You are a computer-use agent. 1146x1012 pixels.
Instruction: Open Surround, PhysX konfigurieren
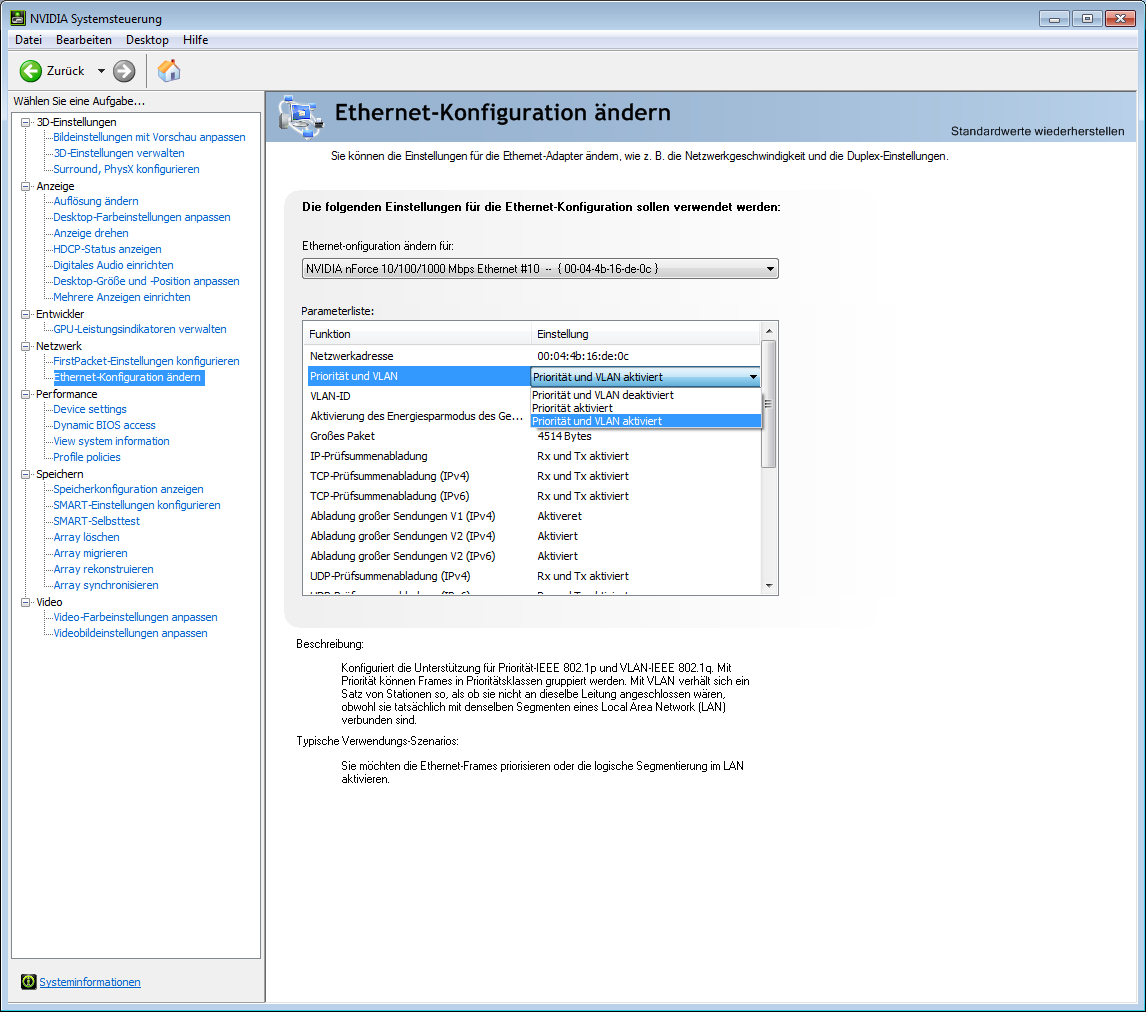126,169
